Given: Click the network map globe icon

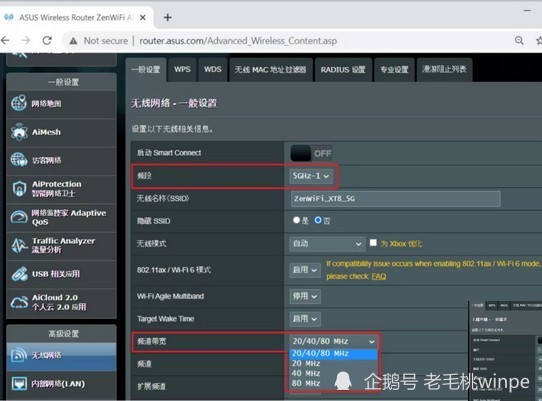Looking at the screenshot, I should click(19, 103).
